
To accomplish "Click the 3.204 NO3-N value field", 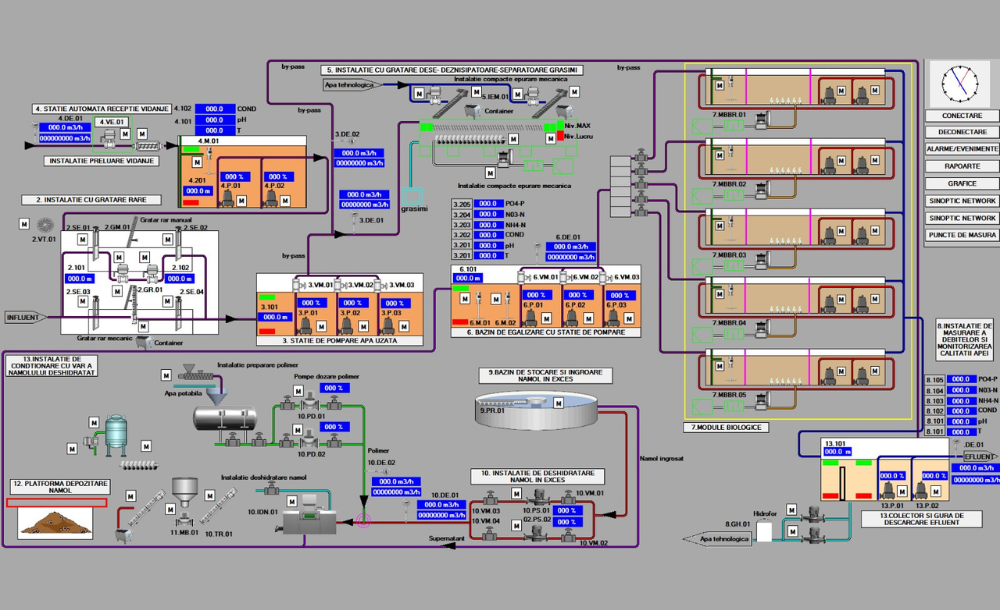I will click(x=488, y=214).
